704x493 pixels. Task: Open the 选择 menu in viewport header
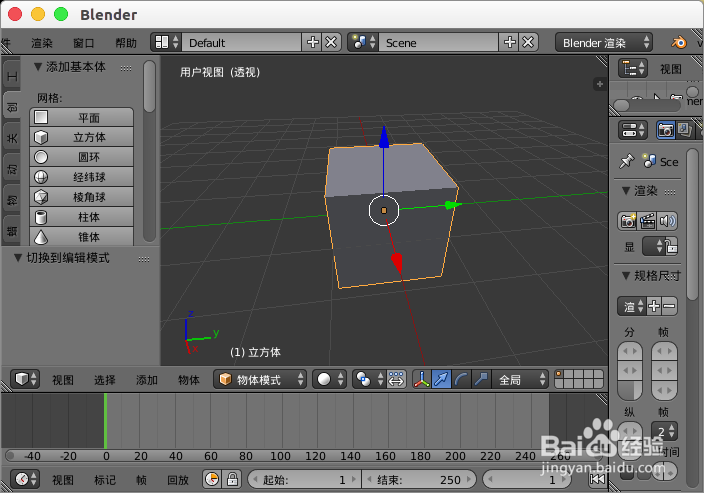[x=105, y=380]
